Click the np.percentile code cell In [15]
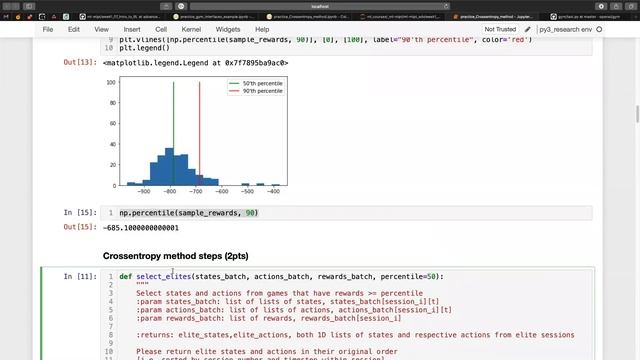The height and width of the screenshot is (360, 640). [346, 213]
